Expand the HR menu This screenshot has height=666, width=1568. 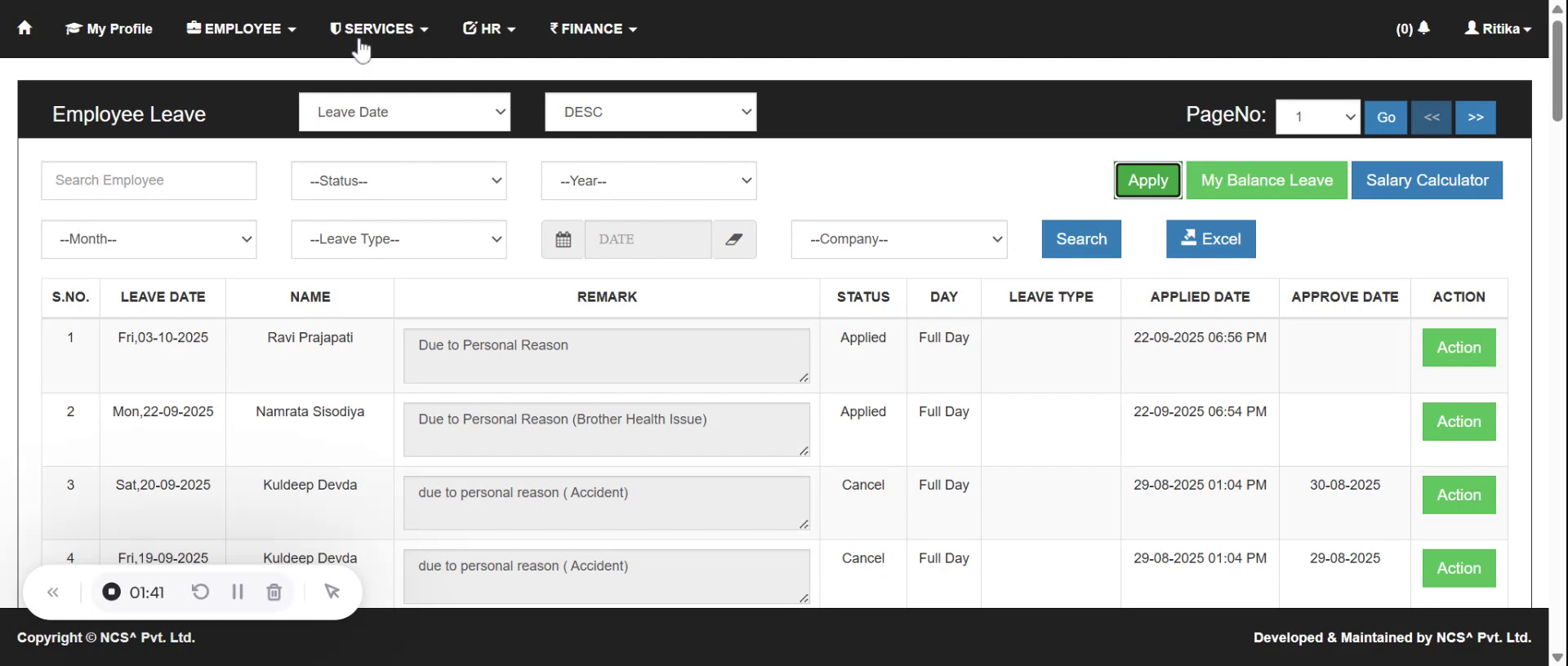[489, 29]
